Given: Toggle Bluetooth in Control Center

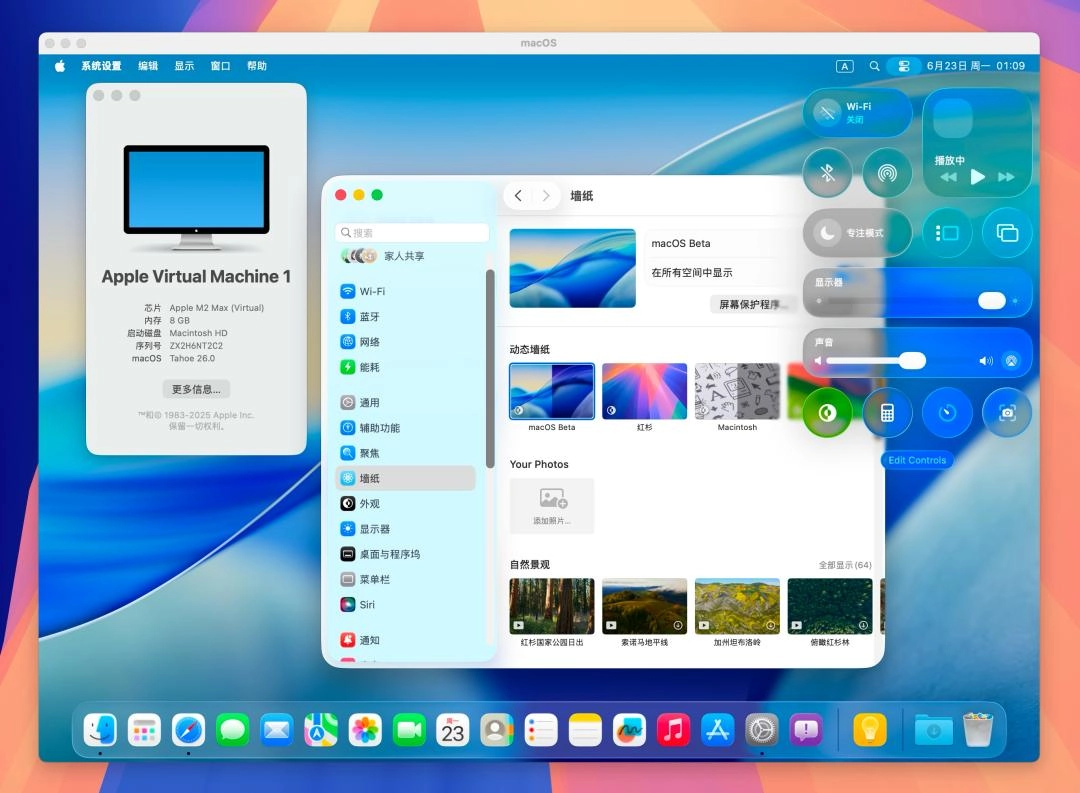Looking at the screenshot, I should (827, 172).
